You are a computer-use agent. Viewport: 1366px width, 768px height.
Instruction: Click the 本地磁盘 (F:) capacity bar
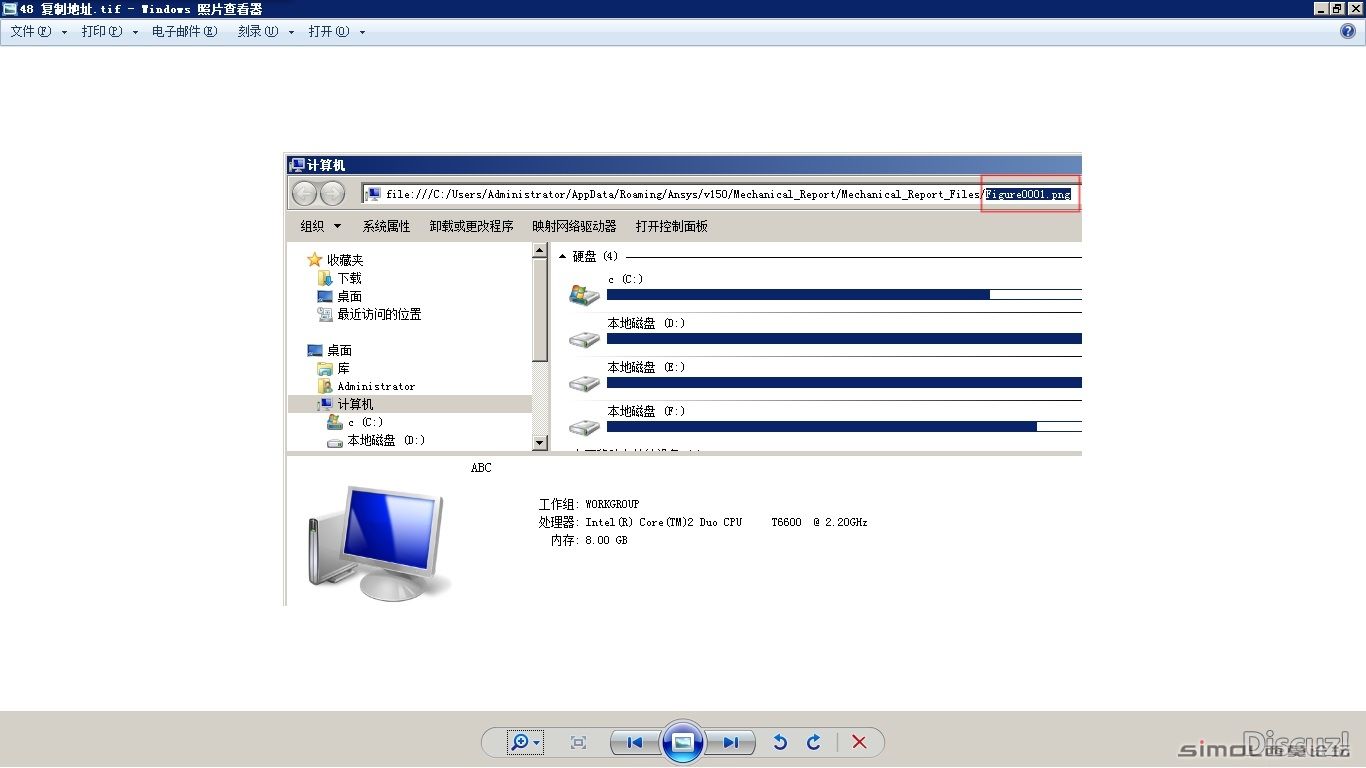pos(844,426)
